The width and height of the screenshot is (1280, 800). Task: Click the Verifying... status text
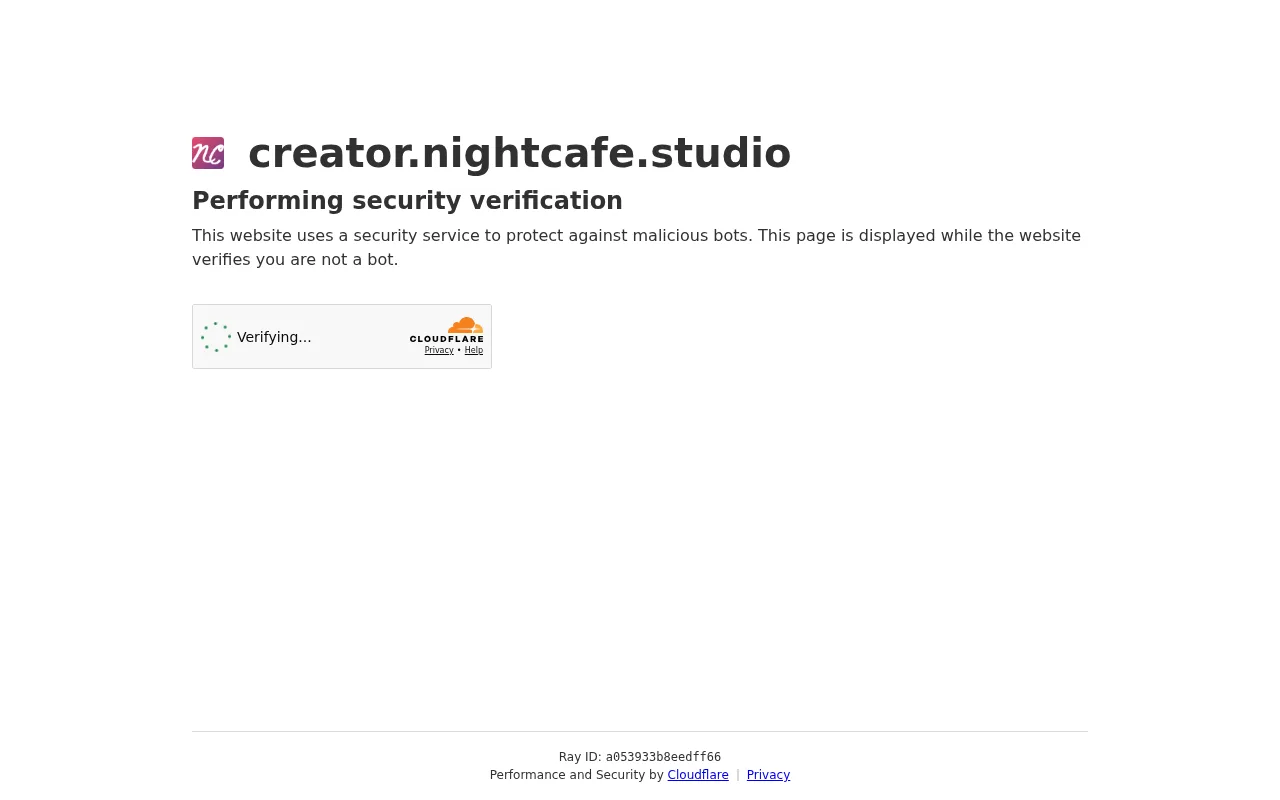(x=274, y=337)
